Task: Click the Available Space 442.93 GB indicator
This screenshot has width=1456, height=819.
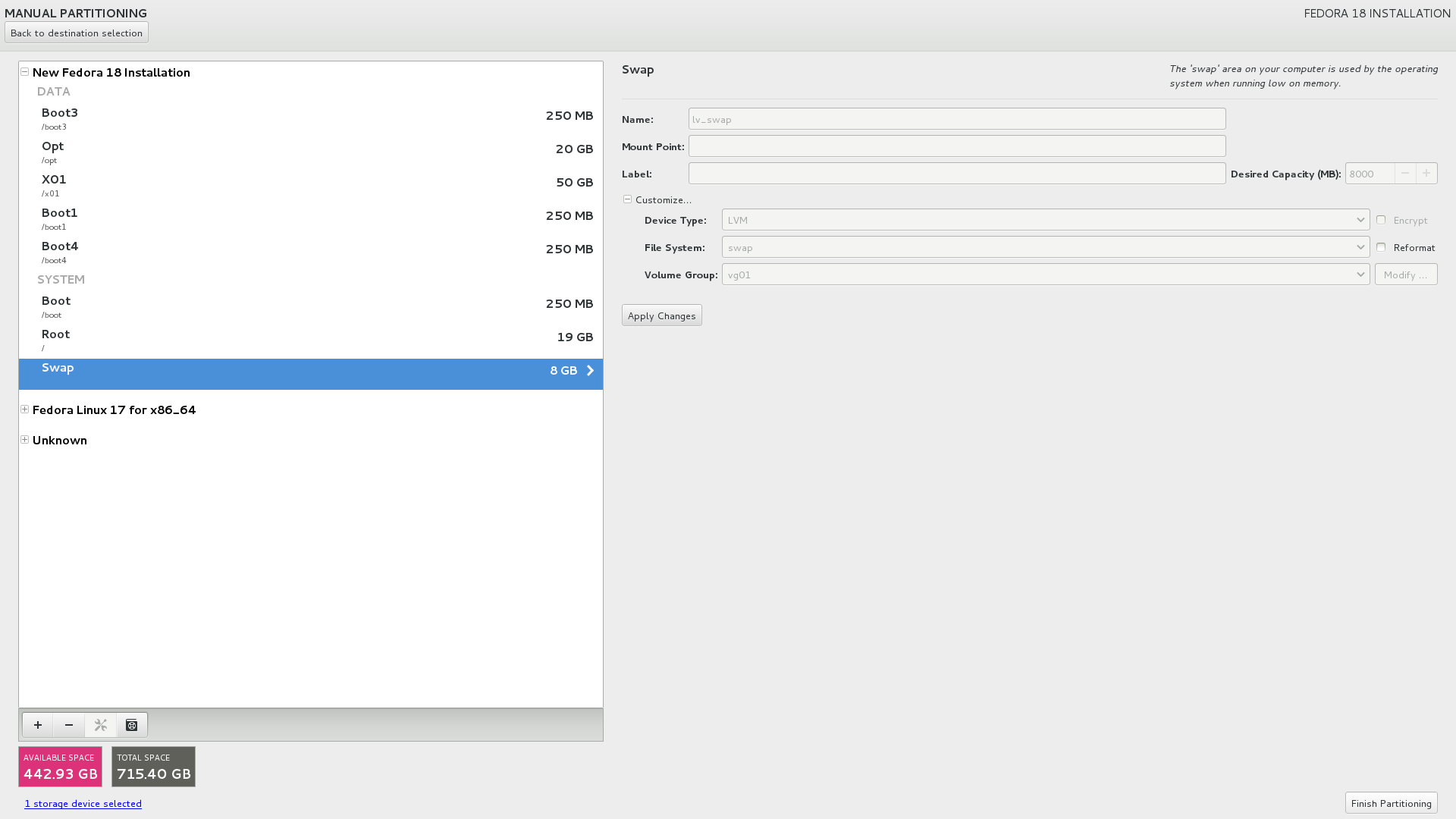Action: point(60,767)
